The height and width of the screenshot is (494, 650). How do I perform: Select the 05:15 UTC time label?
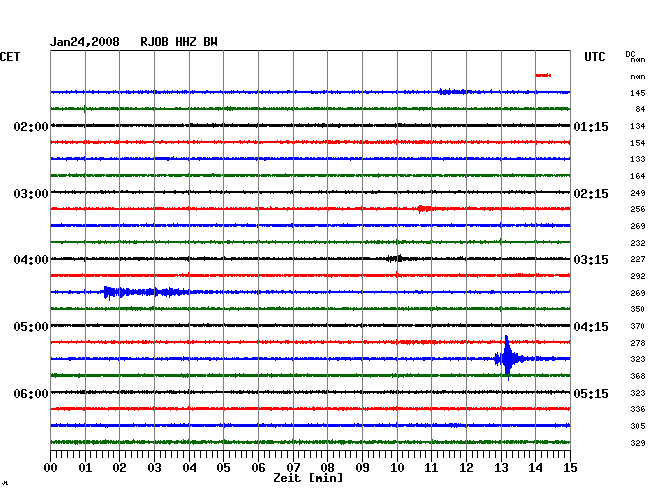click(591, 393)
